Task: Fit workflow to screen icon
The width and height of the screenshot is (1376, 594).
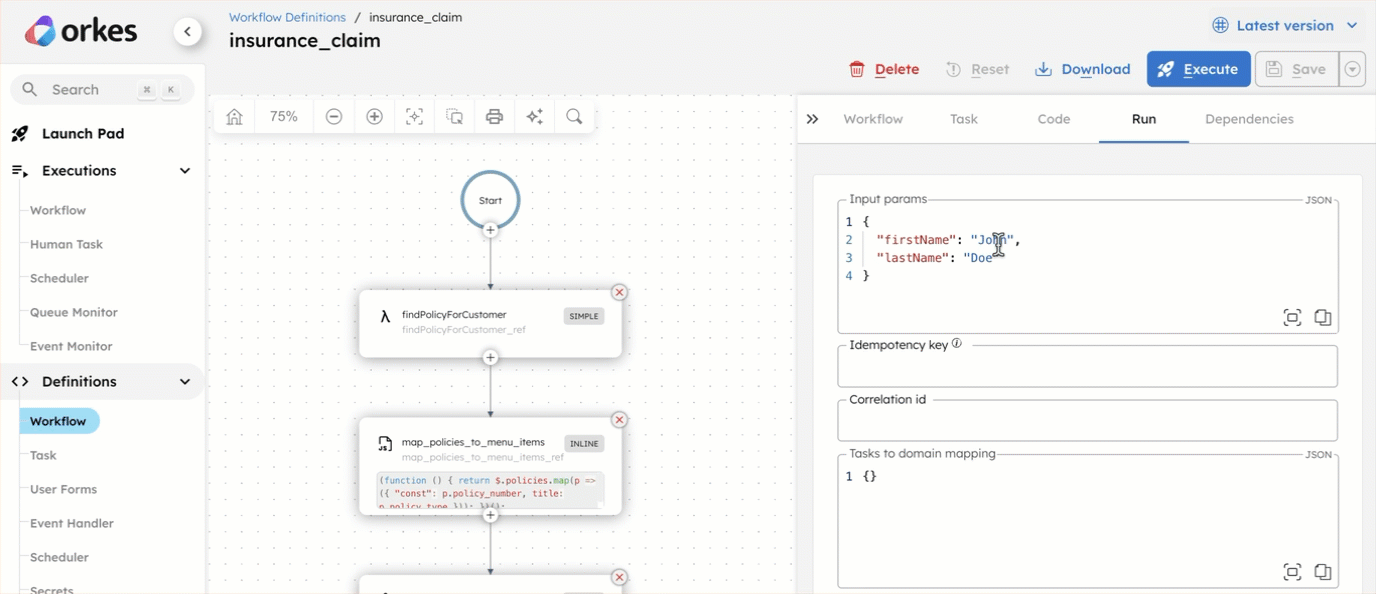Action: tap(414, 117)
